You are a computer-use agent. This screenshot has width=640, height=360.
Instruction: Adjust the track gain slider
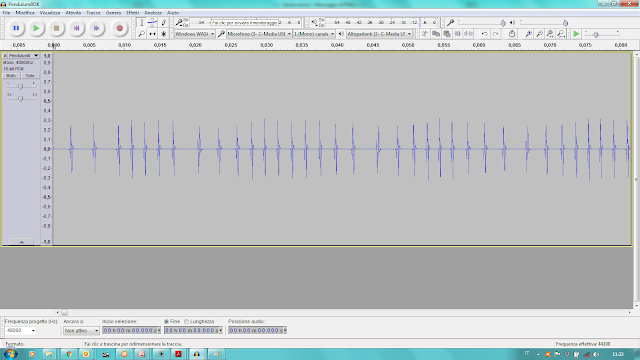20,86
